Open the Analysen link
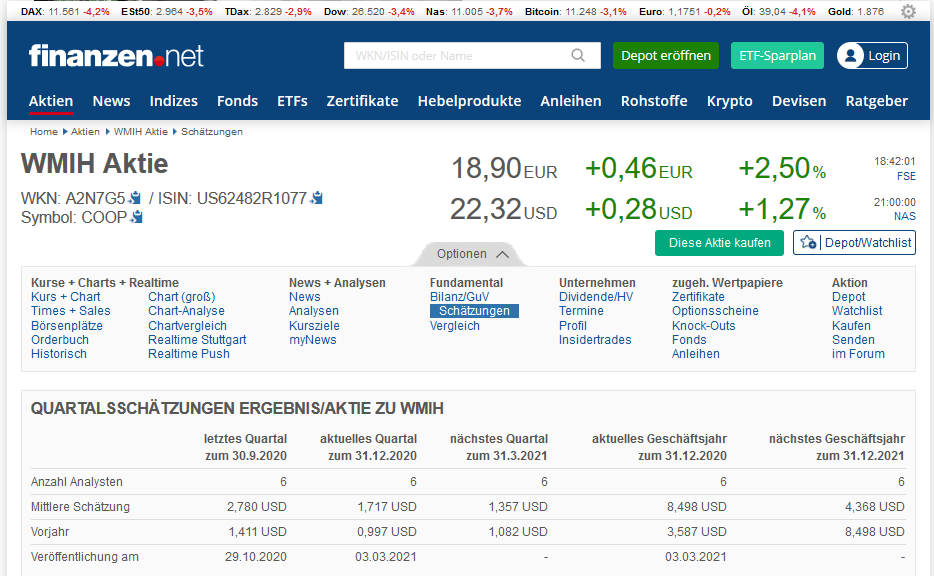 coord(314,311)
